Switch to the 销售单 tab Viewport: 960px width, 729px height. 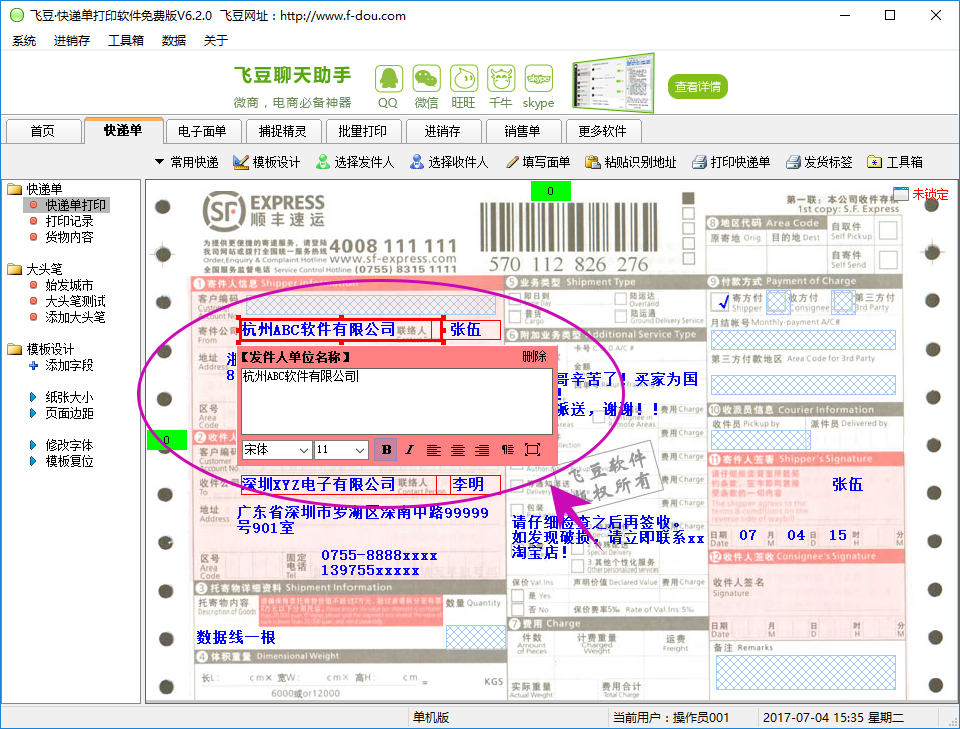pyautogui.click(x=522, y=131)
